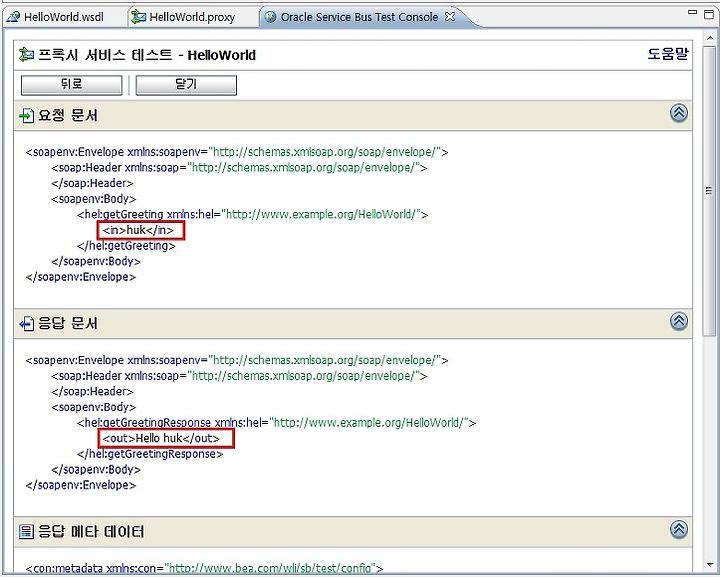720x577 pixels.
Task: Click the HelloWorld.proxy service icon
Action: click(138, 17)
